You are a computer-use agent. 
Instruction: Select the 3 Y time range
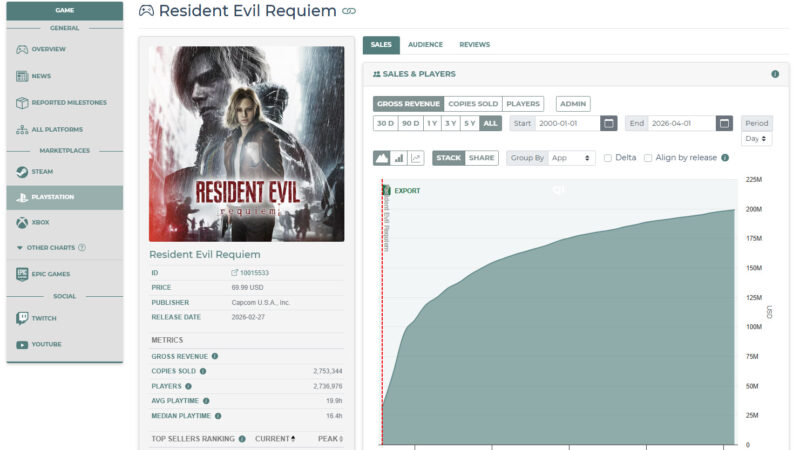coord(451,123)
